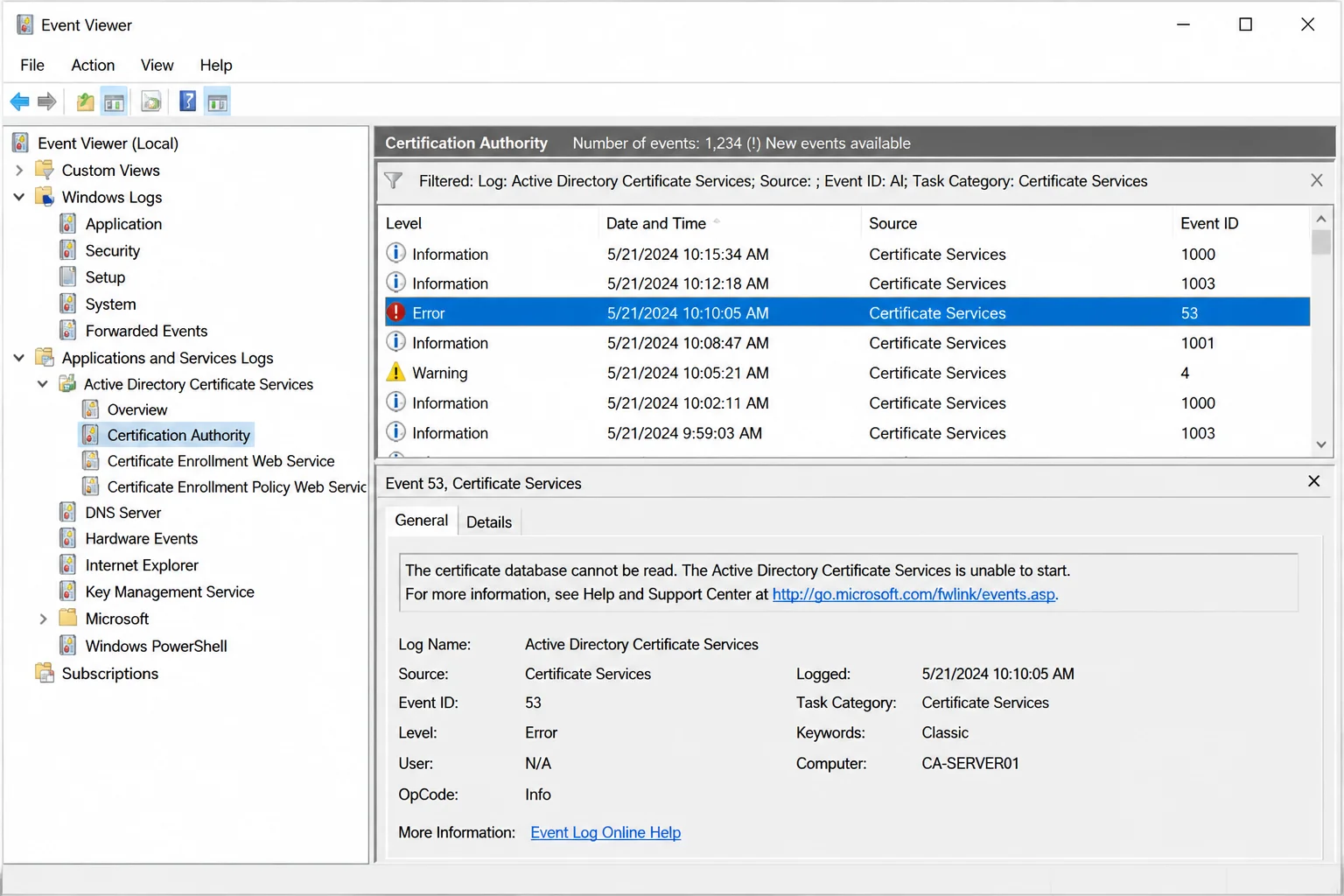Open the View menu
This screenshot has width=1344, height=896.
coord(157,65)
